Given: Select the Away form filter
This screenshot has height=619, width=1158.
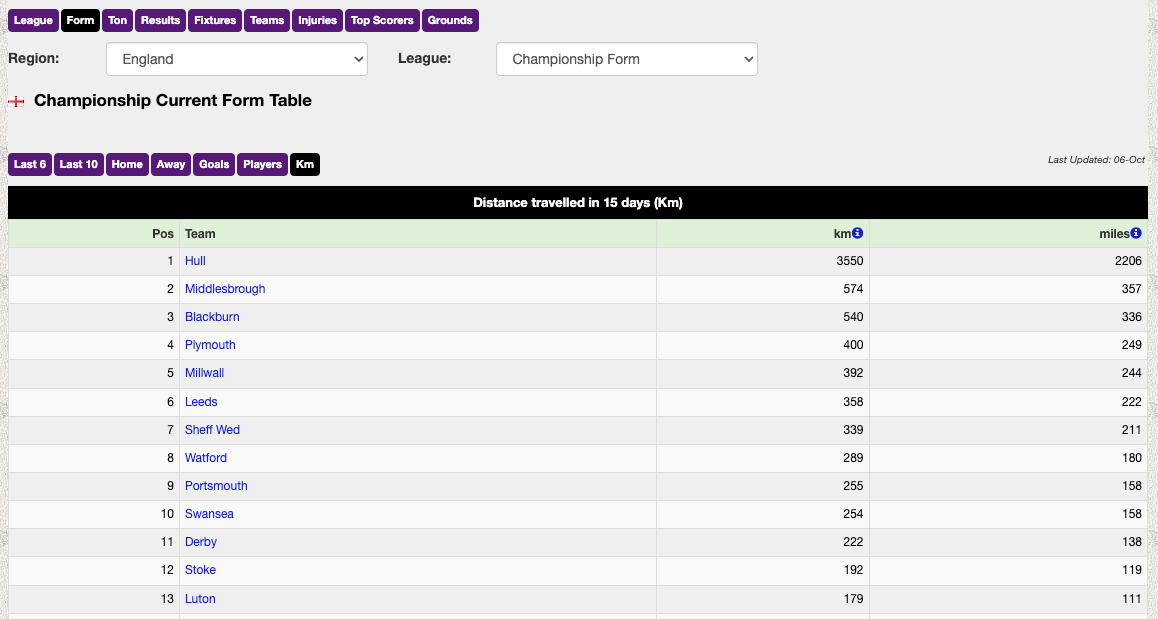Looking at the screenshot, I should click(x=171, y=164).
